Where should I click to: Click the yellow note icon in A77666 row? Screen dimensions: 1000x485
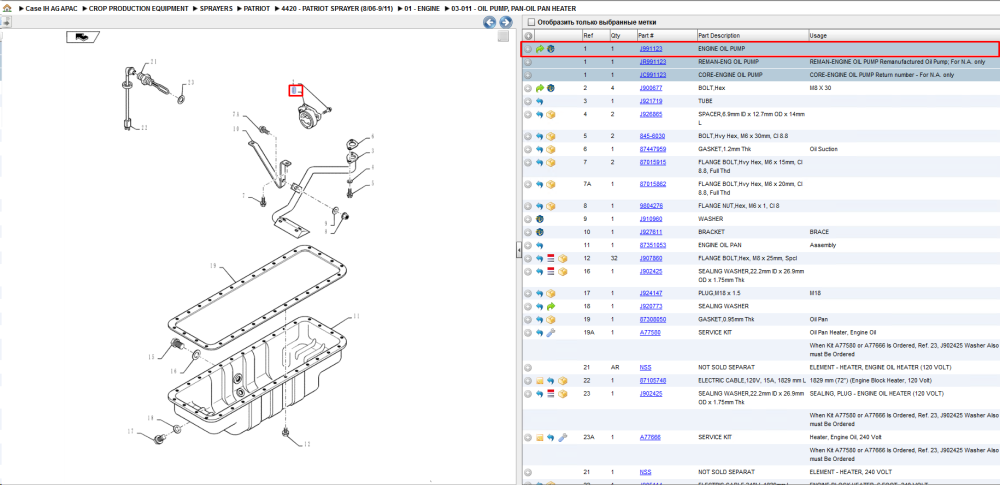540,438
